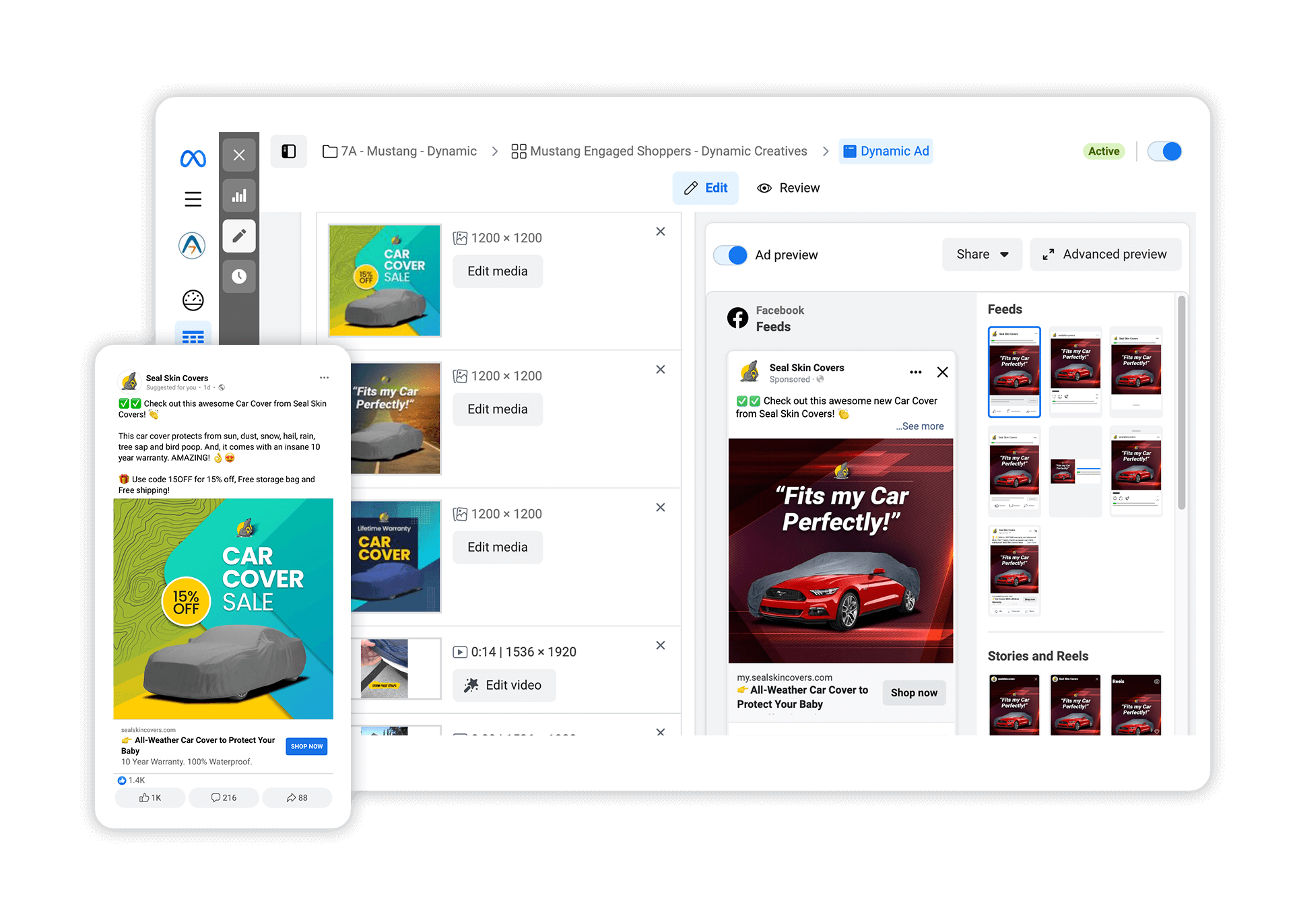Click the Meta logo in the sidebar
The width and height of the screenshot is (1293, 924).
(193, 159)
